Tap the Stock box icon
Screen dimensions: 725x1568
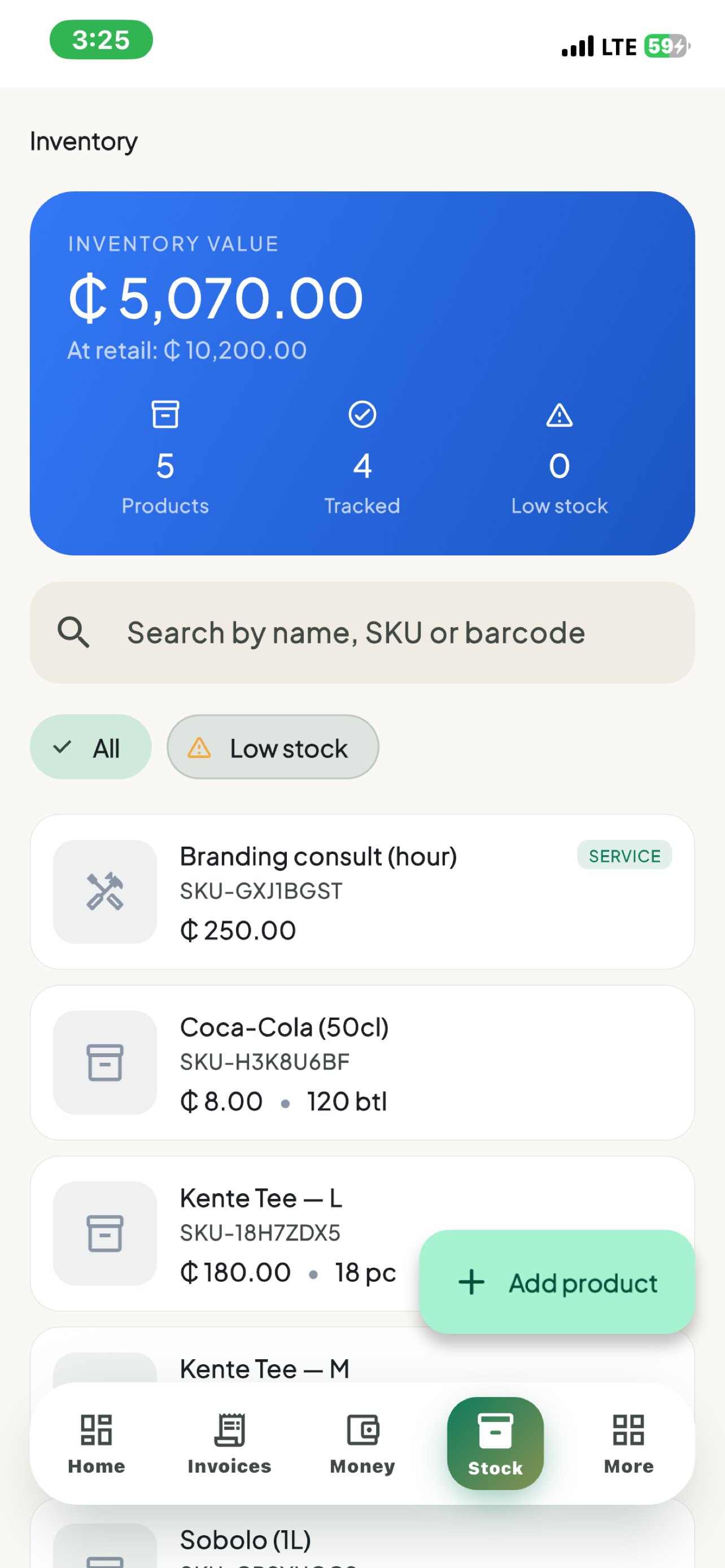click(x=496, y=1431)
